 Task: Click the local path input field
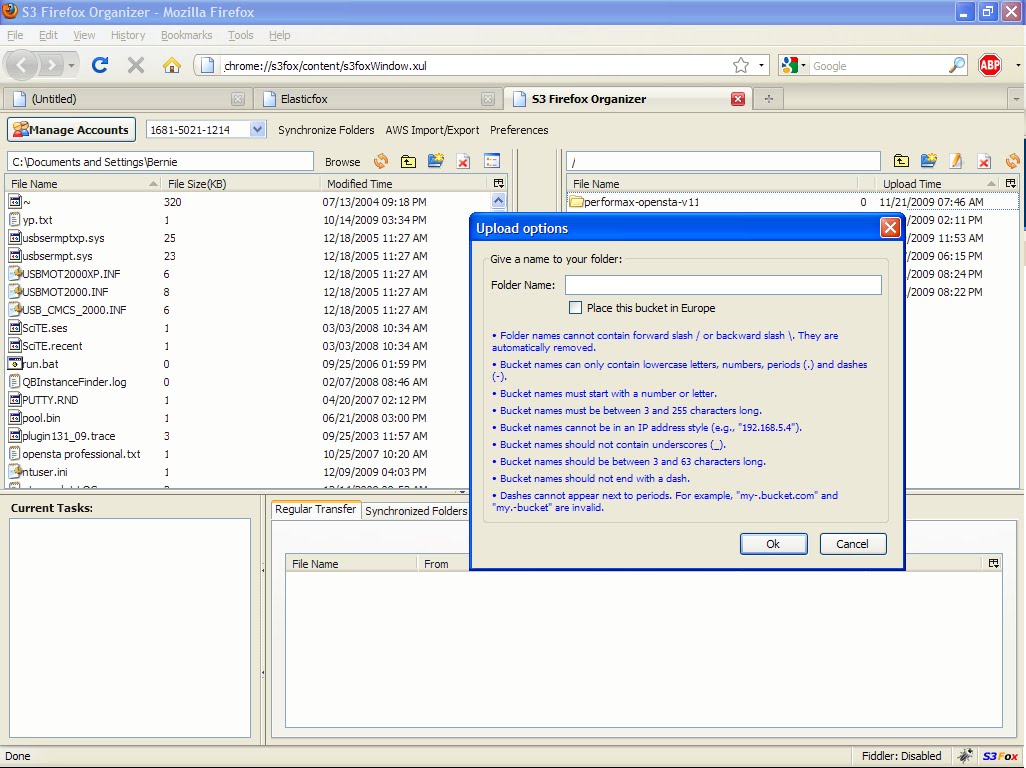pos(160,162)
